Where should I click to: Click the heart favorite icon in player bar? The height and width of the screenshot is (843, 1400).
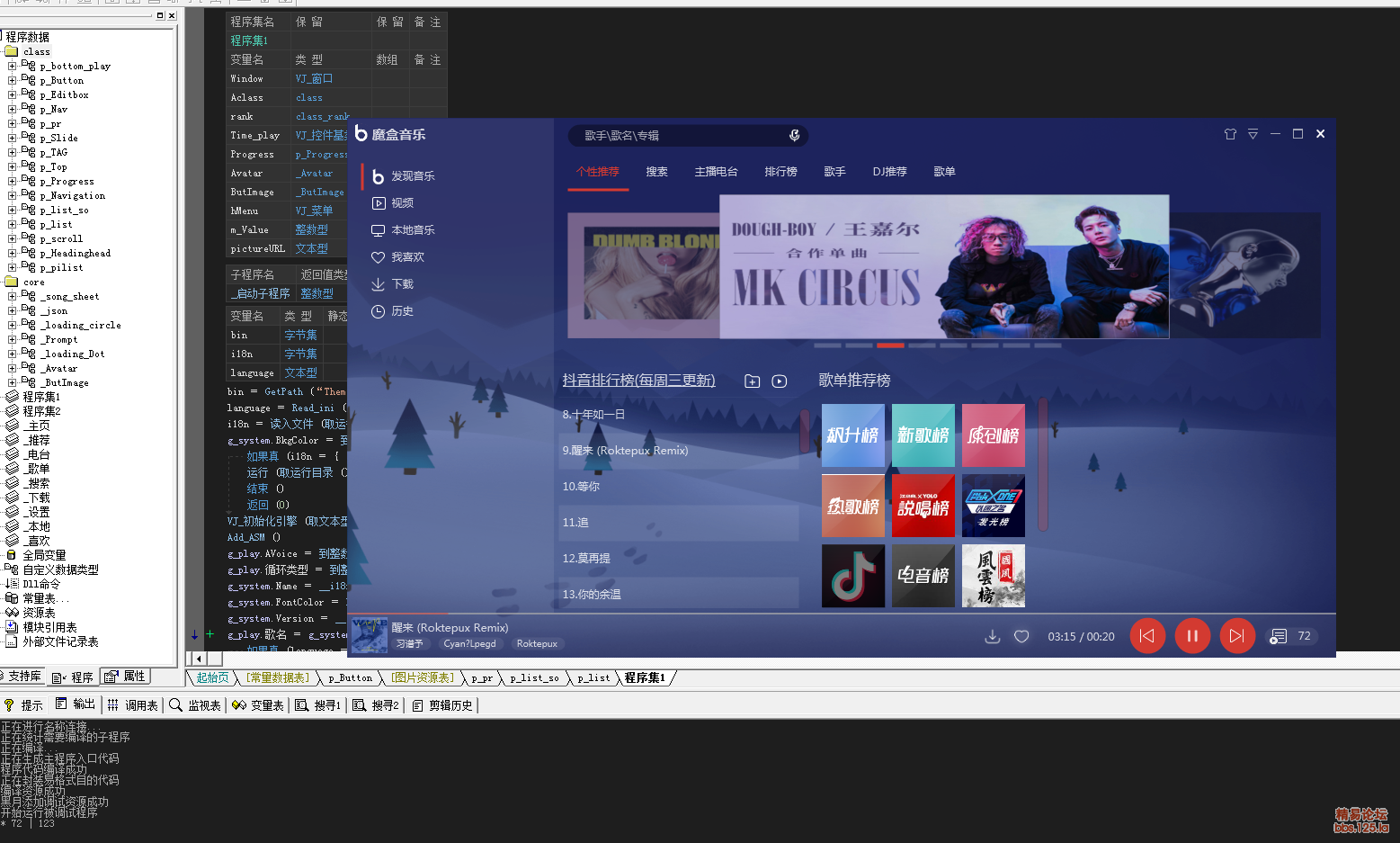pyautogui.click(x=1021, y=636)
